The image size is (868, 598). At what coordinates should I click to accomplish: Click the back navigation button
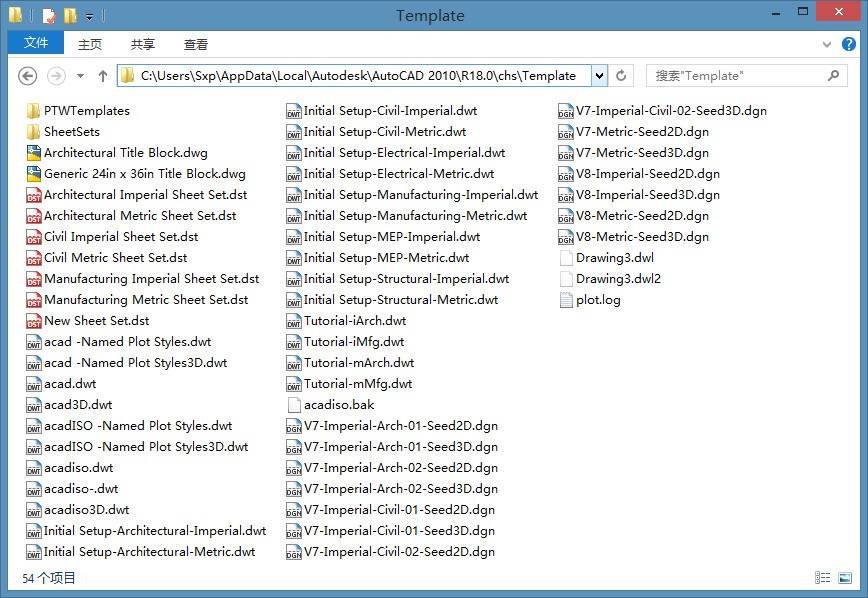click(x=28, y=76)
